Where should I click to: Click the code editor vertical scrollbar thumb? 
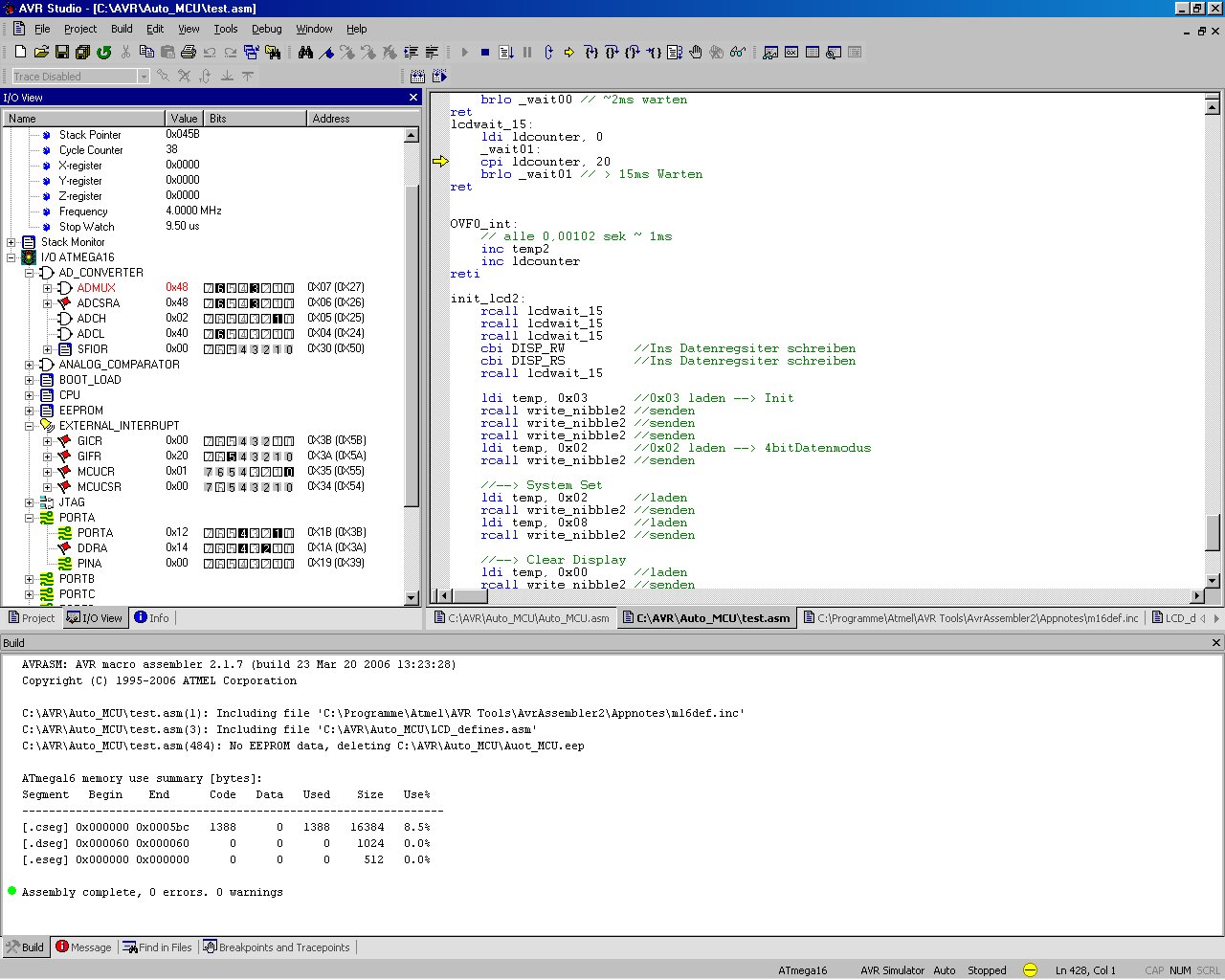click(1213, 532)
